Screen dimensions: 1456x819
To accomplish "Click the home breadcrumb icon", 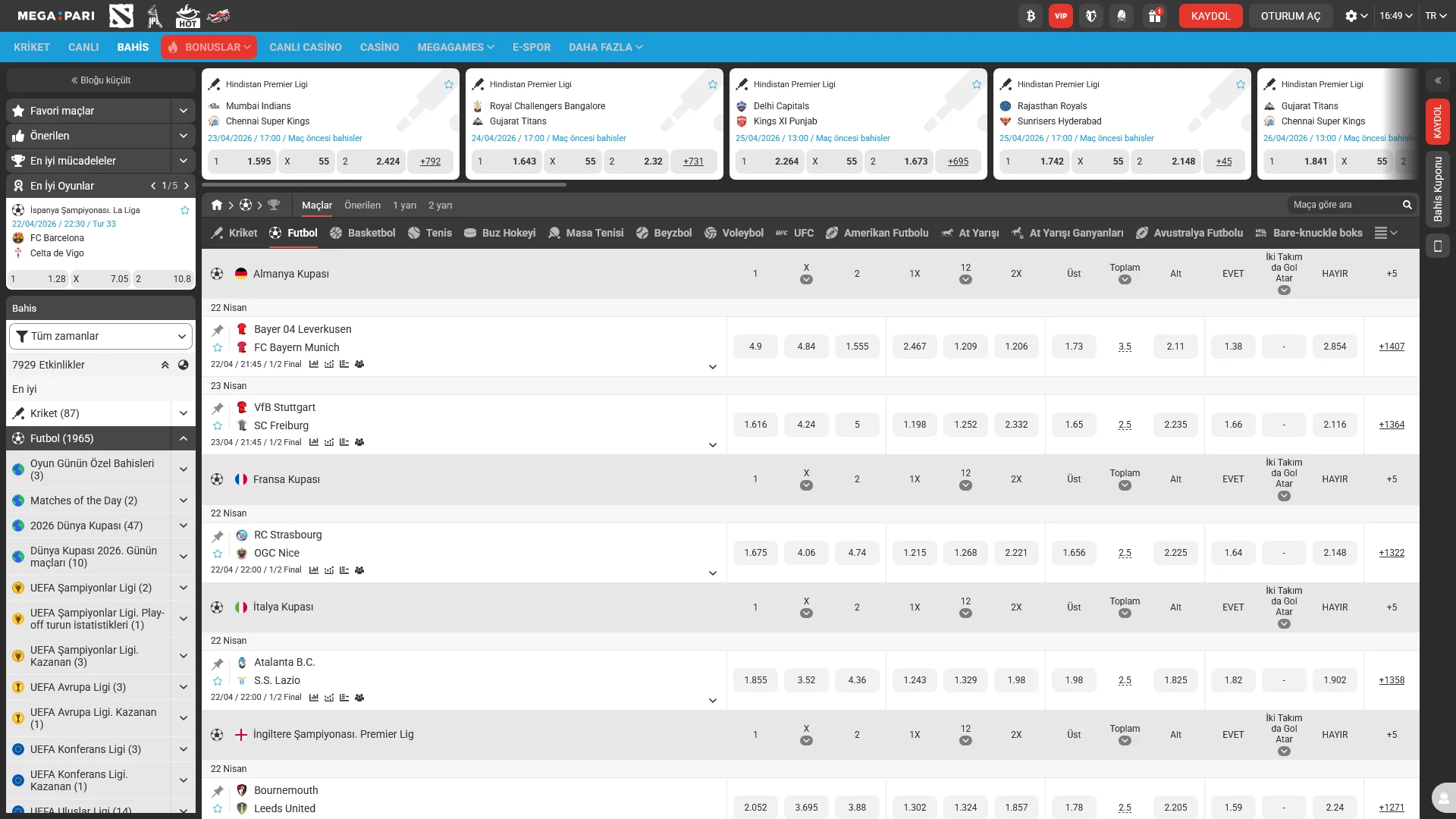I will click(x=217, y=205).
